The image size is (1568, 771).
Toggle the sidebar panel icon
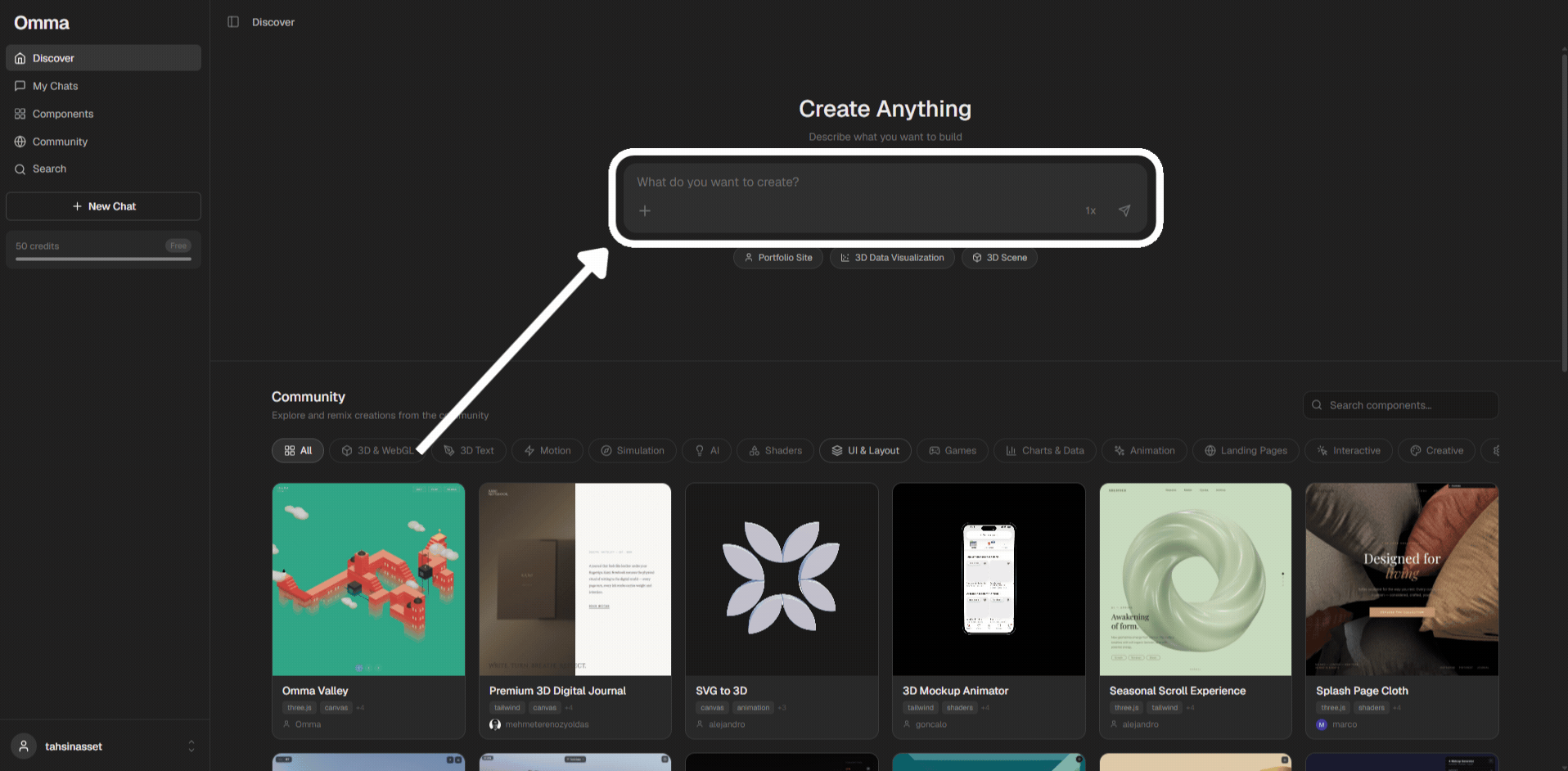233,22
